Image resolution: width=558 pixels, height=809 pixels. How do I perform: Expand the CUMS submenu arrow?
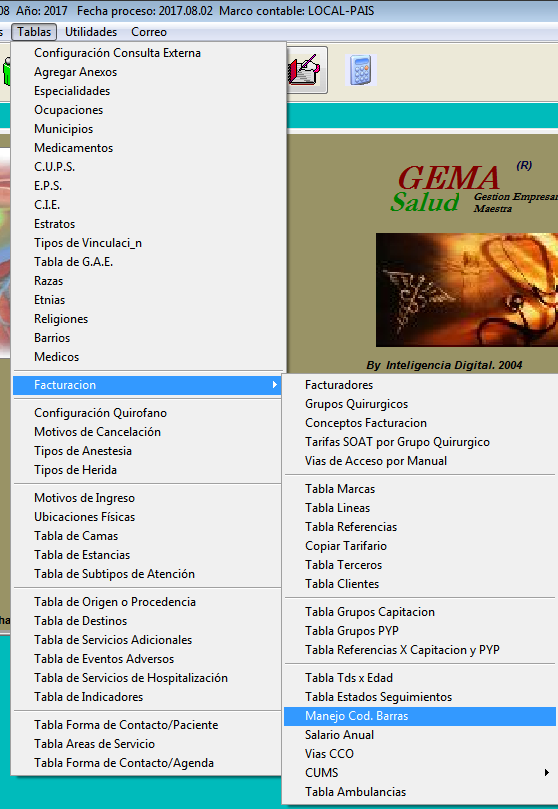click(x=547, y=773)
